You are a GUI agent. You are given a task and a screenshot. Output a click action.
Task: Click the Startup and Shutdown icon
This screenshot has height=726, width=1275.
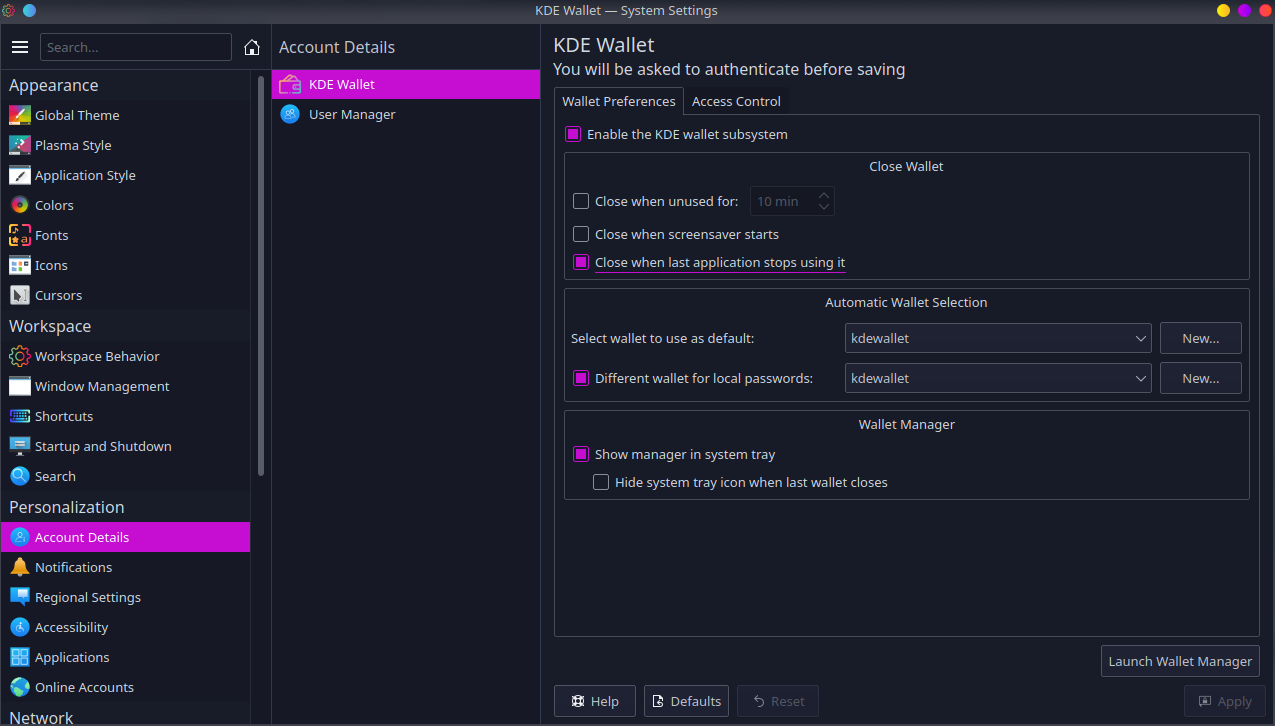pyautogui.click(x=20, y=446)
